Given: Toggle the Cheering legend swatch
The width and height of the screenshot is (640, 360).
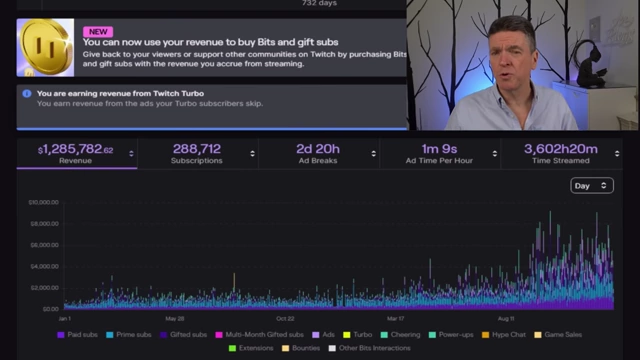Looking at the screenshot, I should 384,335.
